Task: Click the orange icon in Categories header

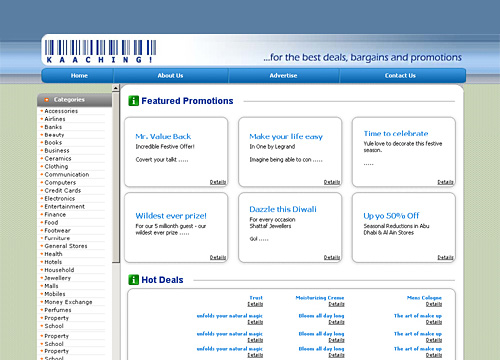Action: pyautogui.click(x=47, y=100)
